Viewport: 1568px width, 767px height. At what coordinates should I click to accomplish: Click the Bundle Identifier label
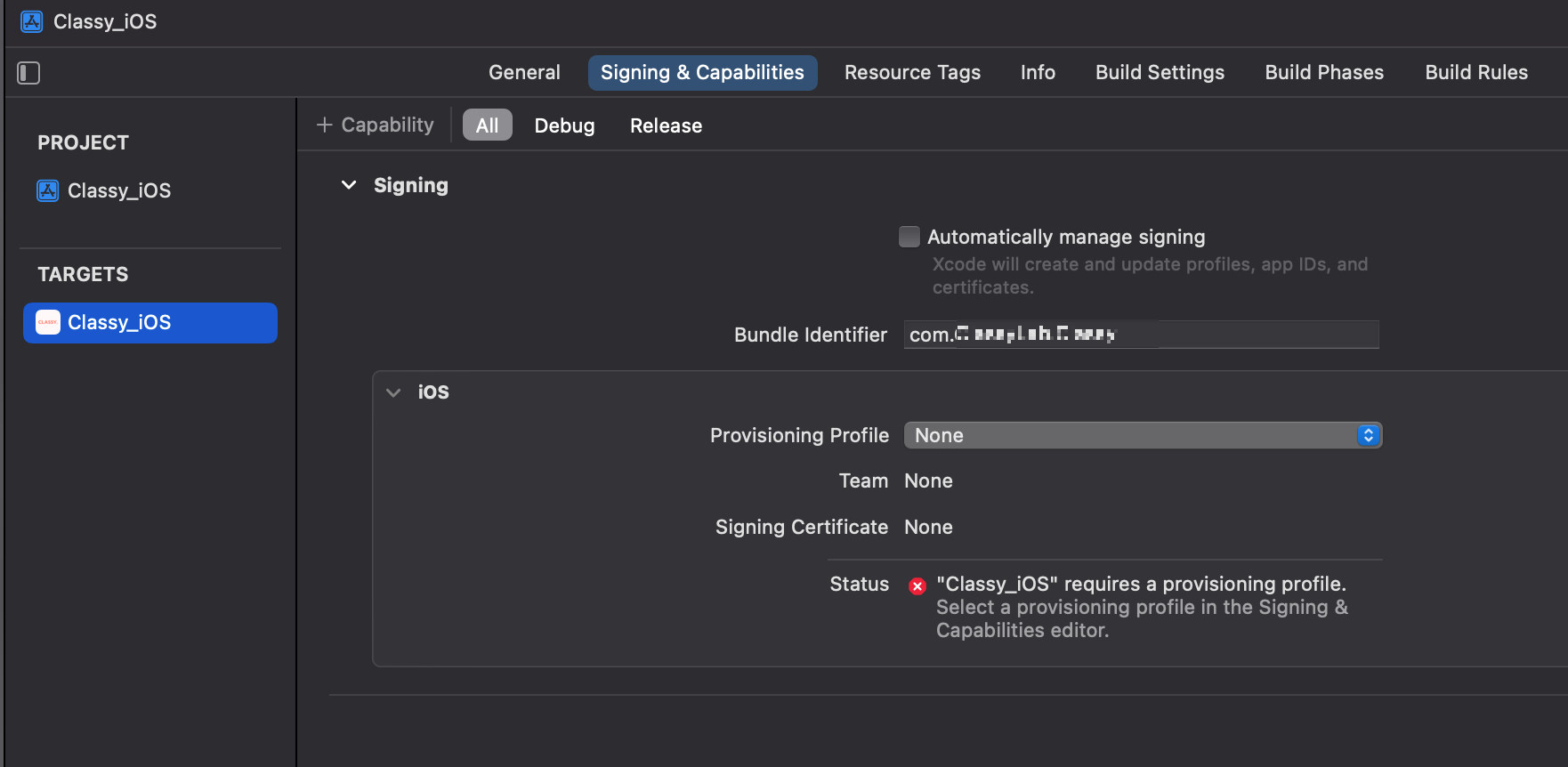coord(811,335)
